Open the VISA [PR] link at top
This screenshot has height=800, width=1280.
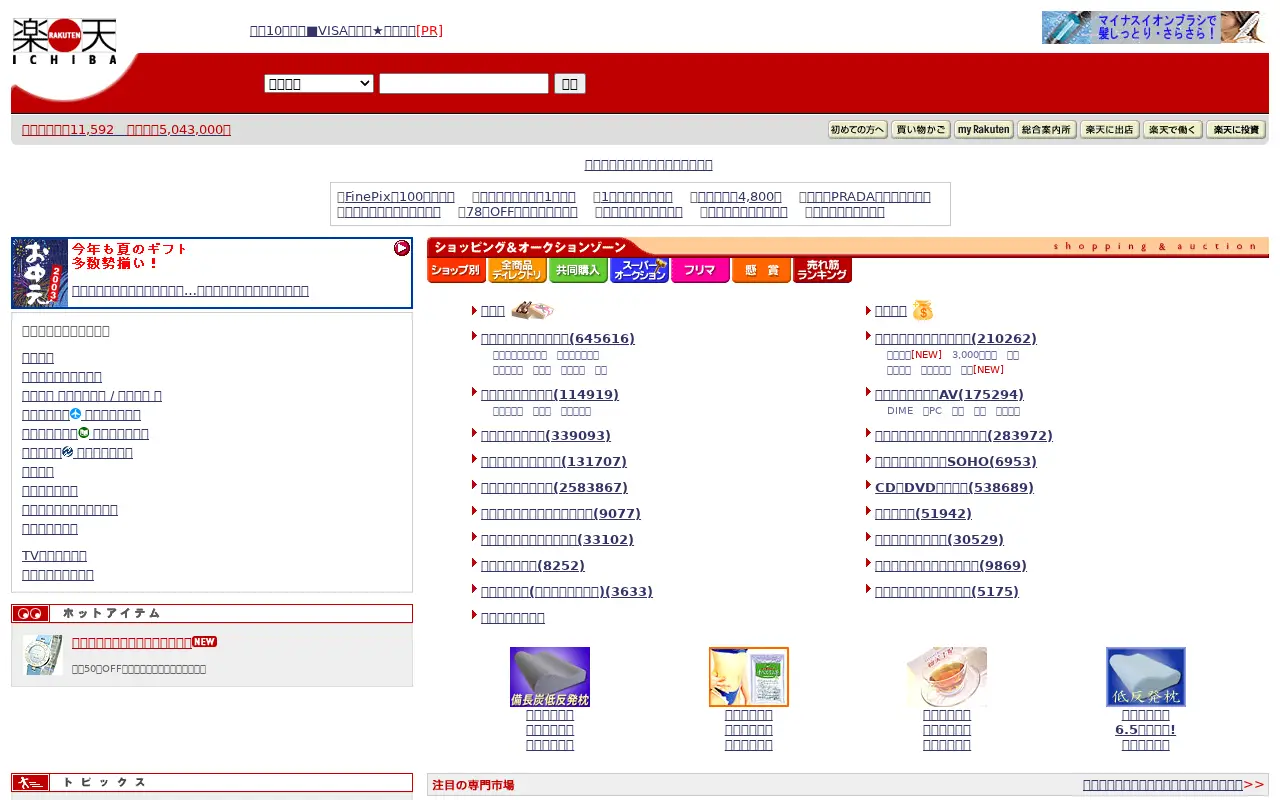(346, 30)
